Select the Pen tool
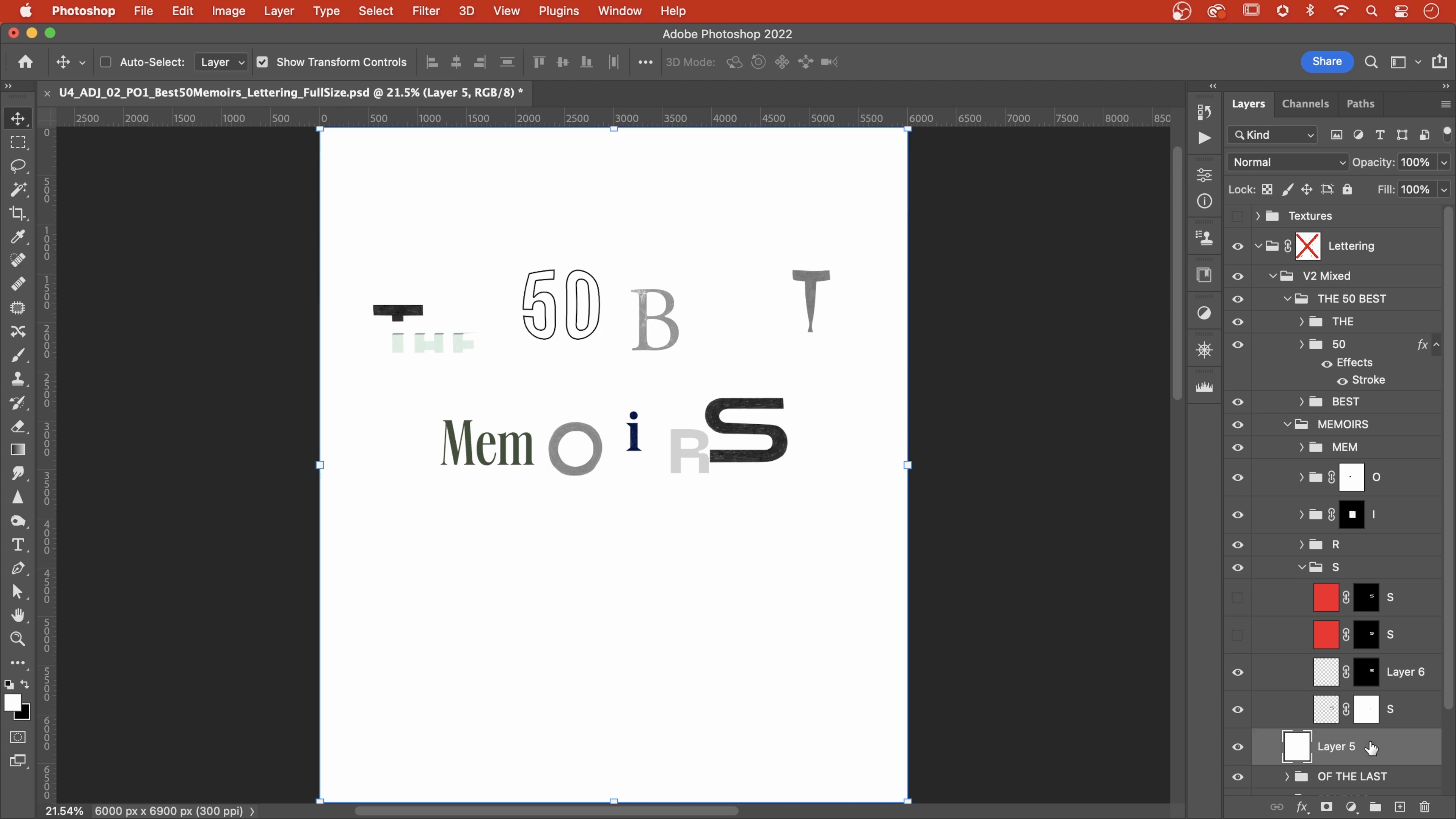Viewport: 1456px width, 819px height. (18, 568)
